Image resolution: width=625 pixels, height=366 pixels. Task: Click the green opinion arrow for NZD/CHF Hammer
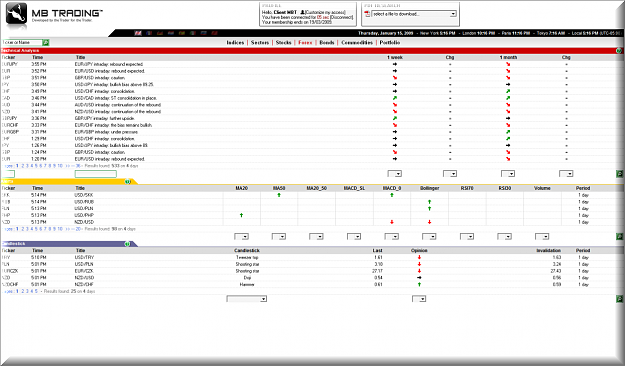point(419,285)
